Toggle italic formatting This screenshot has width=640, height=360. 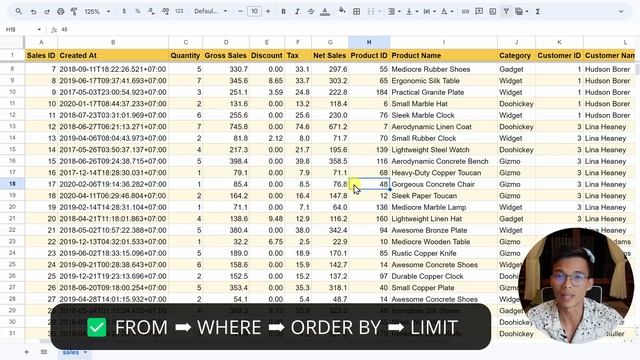(x=297, y=11)
